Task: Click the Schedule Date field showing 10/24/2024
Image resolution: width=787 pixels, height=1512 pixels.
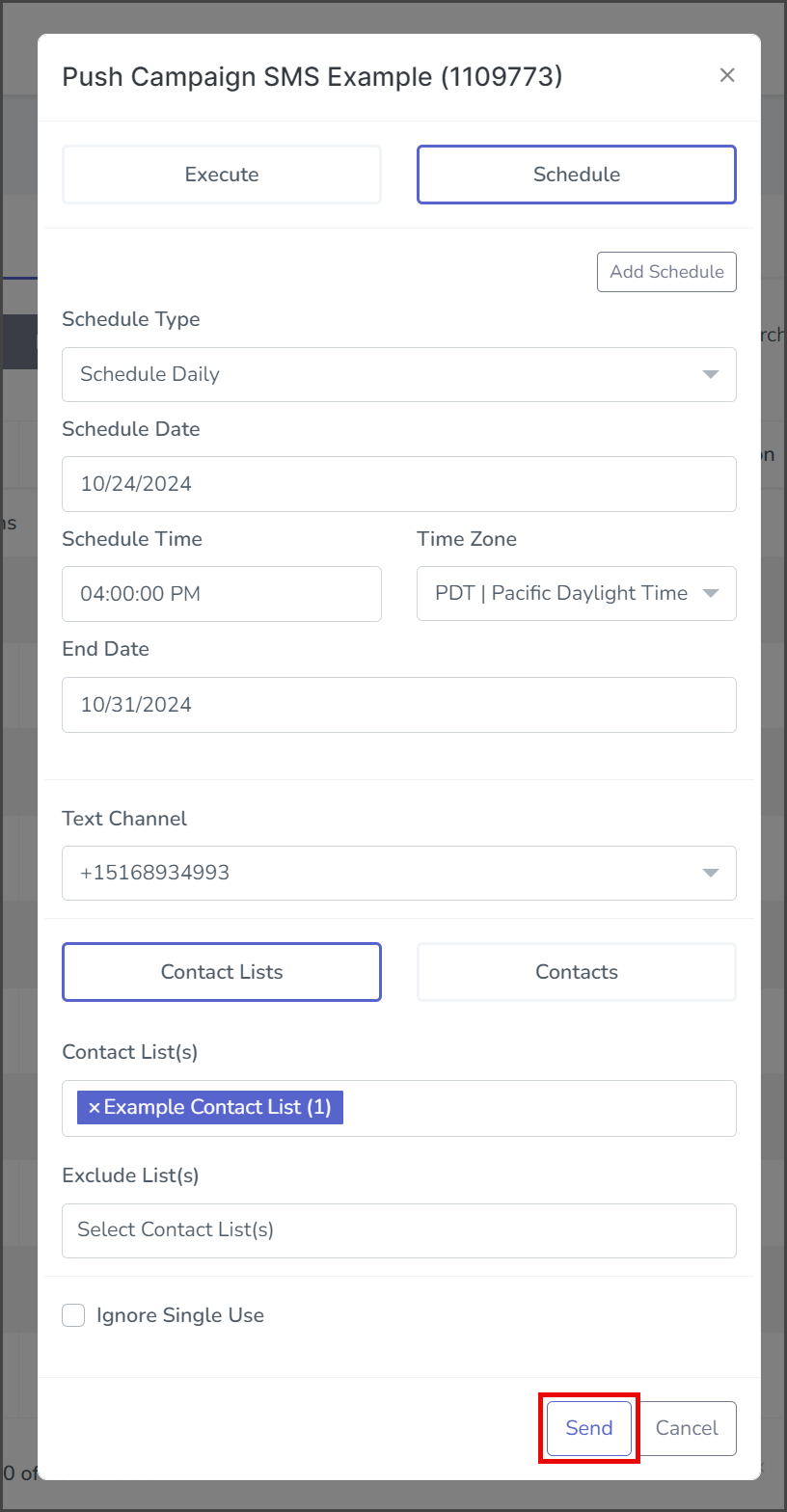Action: coord(399,484)
